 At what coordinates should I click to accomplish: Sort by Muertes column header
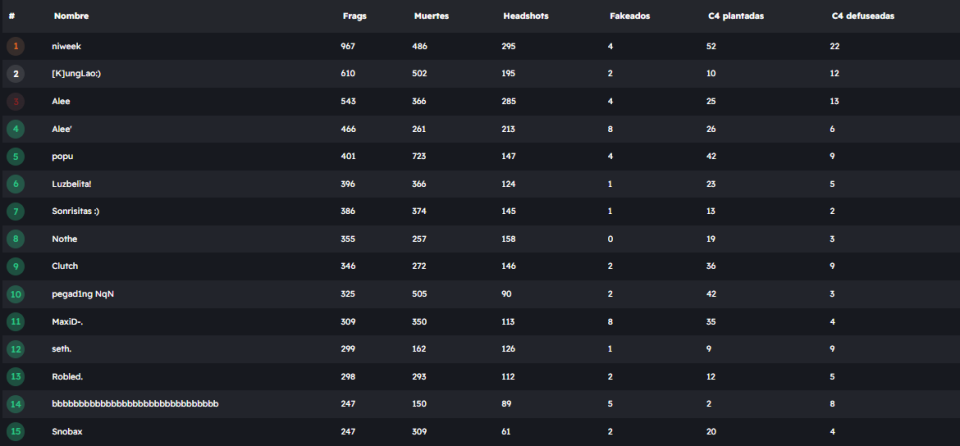click(x=432, y=17)
